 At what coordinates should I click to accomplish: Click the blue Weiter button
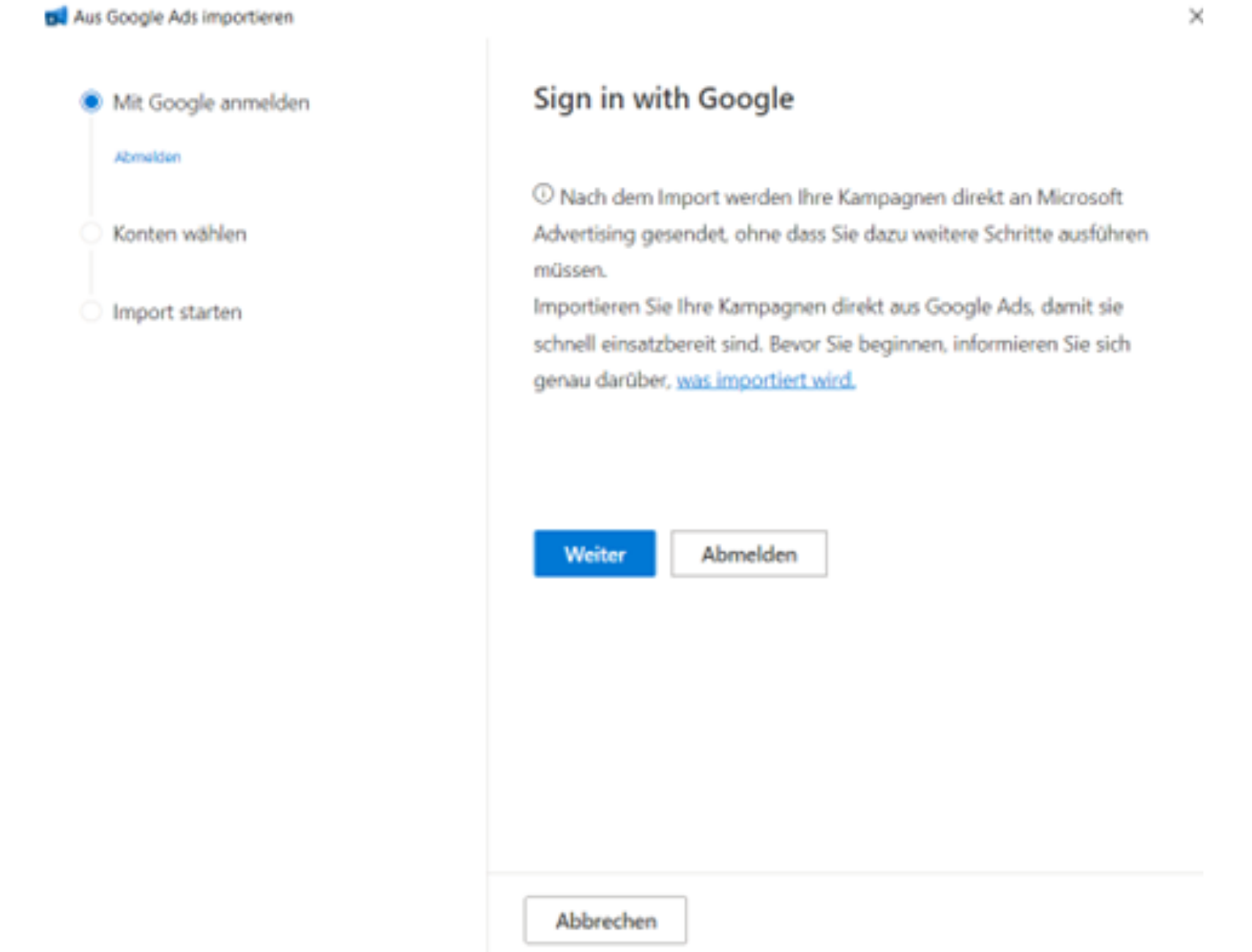point(595,554)
